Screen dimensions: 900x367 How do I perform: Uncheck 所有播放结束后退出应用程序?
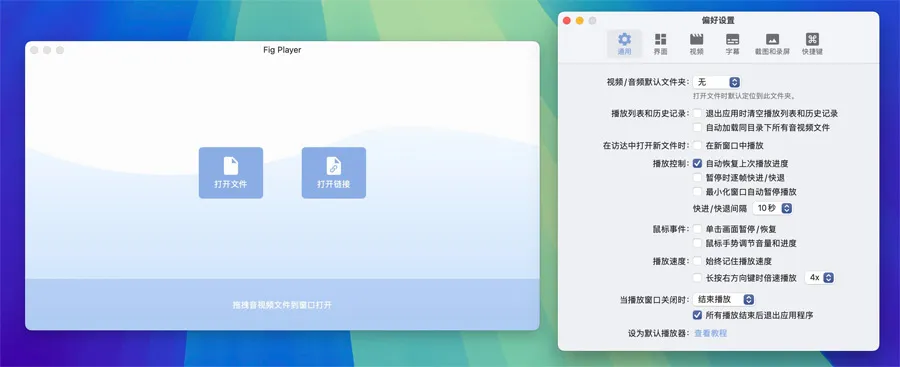pos(697,315)
